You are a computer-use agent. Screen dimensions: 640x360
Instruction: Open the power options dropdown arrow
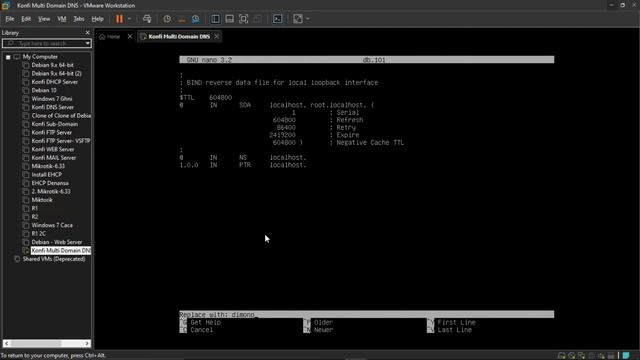tap(129, 19)
